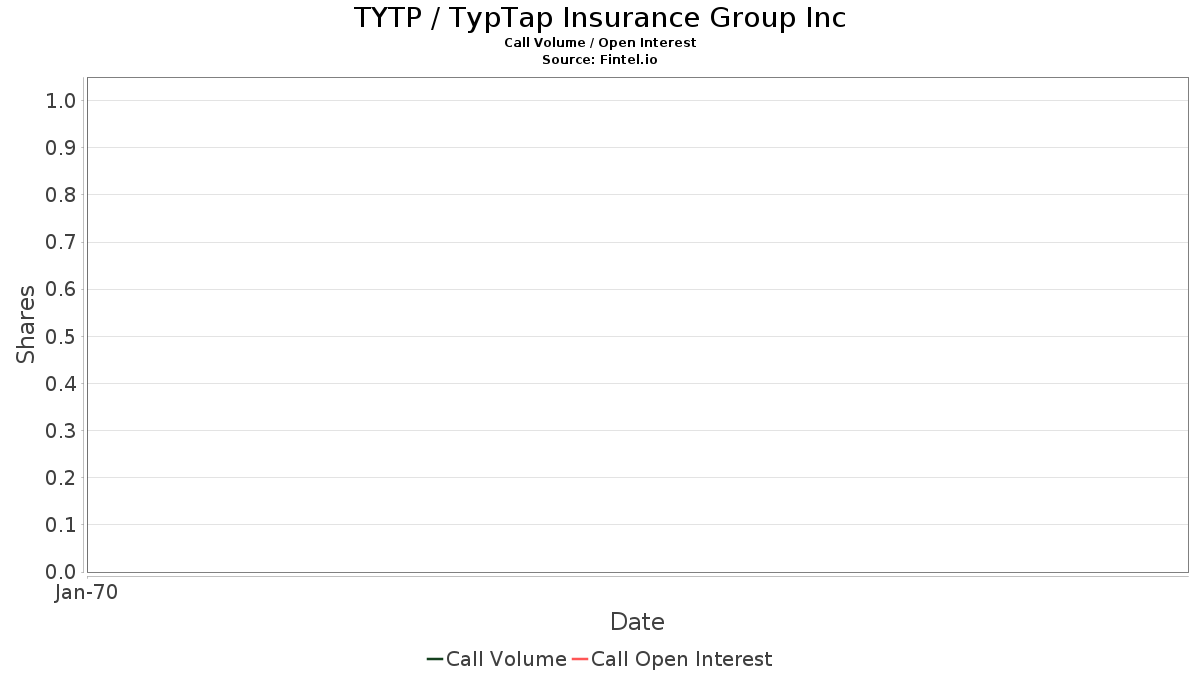Click the 0.8 y-axis tick label
The width and height of the screenshot is (1200, 675).
61,195
